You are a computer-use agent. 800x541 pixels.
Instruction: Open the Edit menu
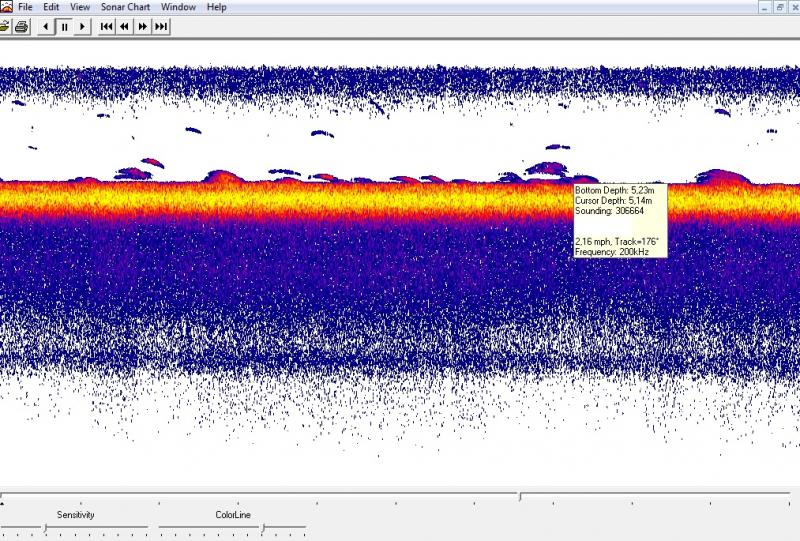tap(51, 7)
